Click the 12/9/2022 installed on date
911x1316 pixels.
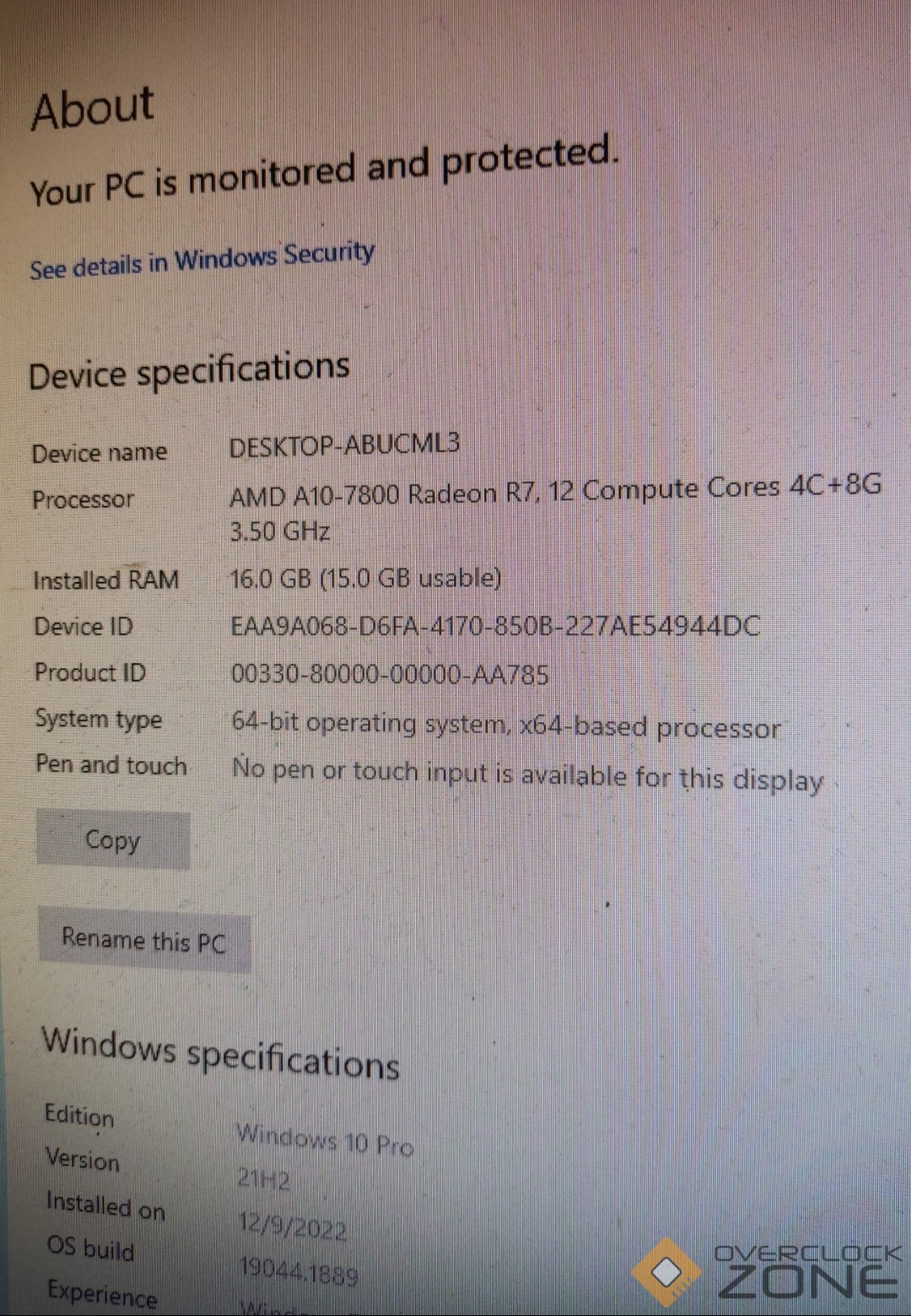292,1226
